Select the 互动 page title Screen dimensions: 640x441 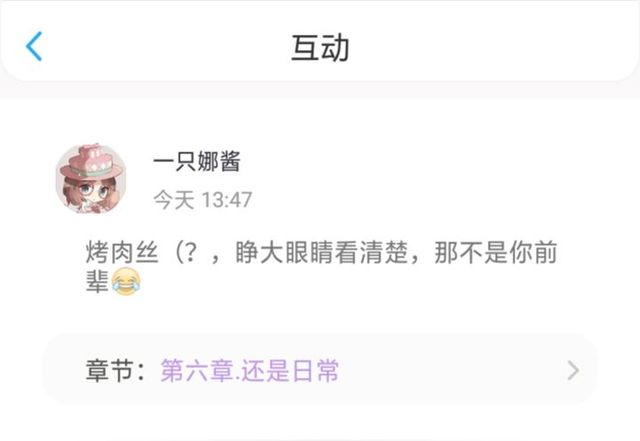[320, 48]
